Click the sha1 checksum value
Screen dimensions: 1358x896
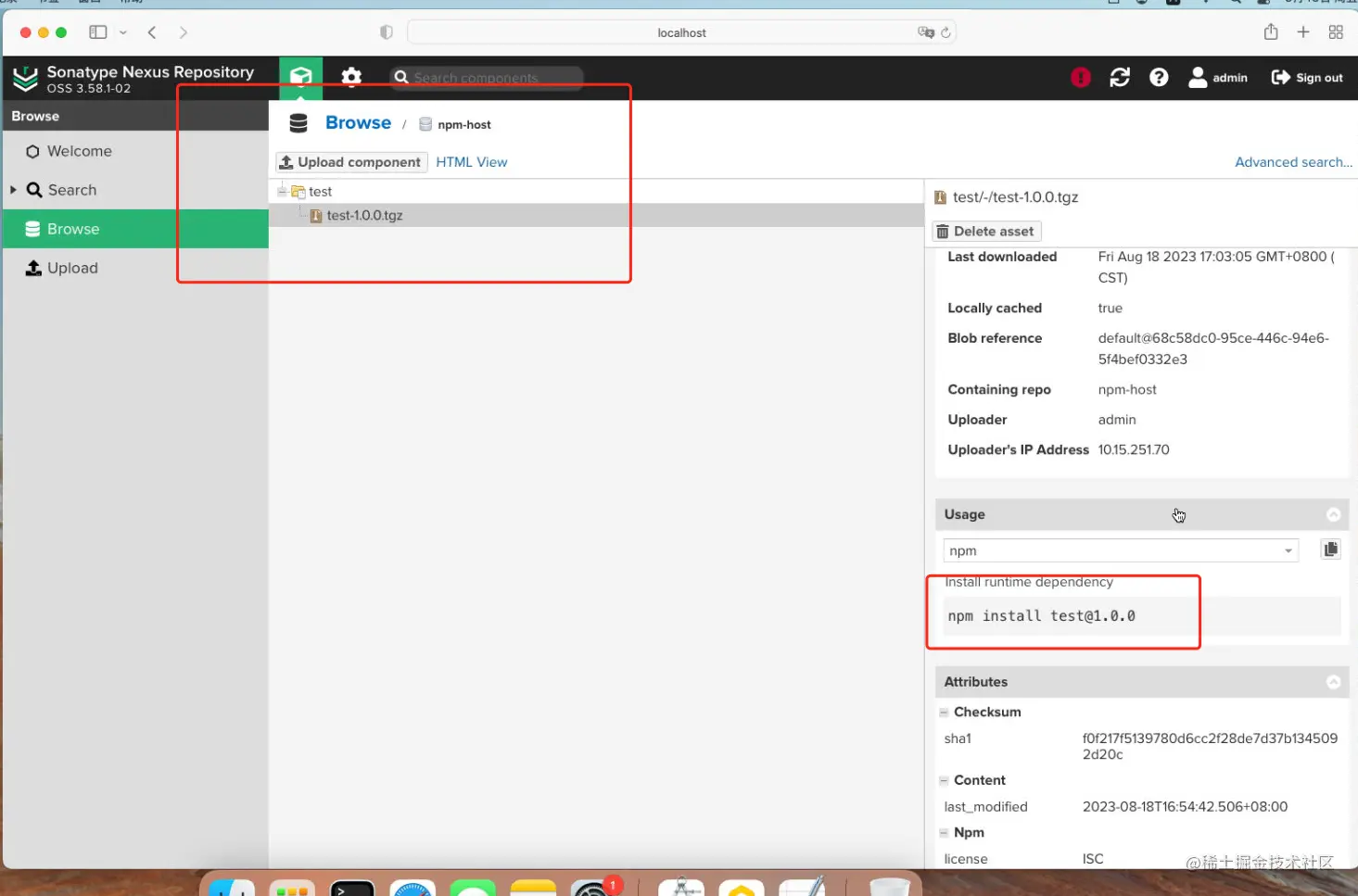[1210, 747]
